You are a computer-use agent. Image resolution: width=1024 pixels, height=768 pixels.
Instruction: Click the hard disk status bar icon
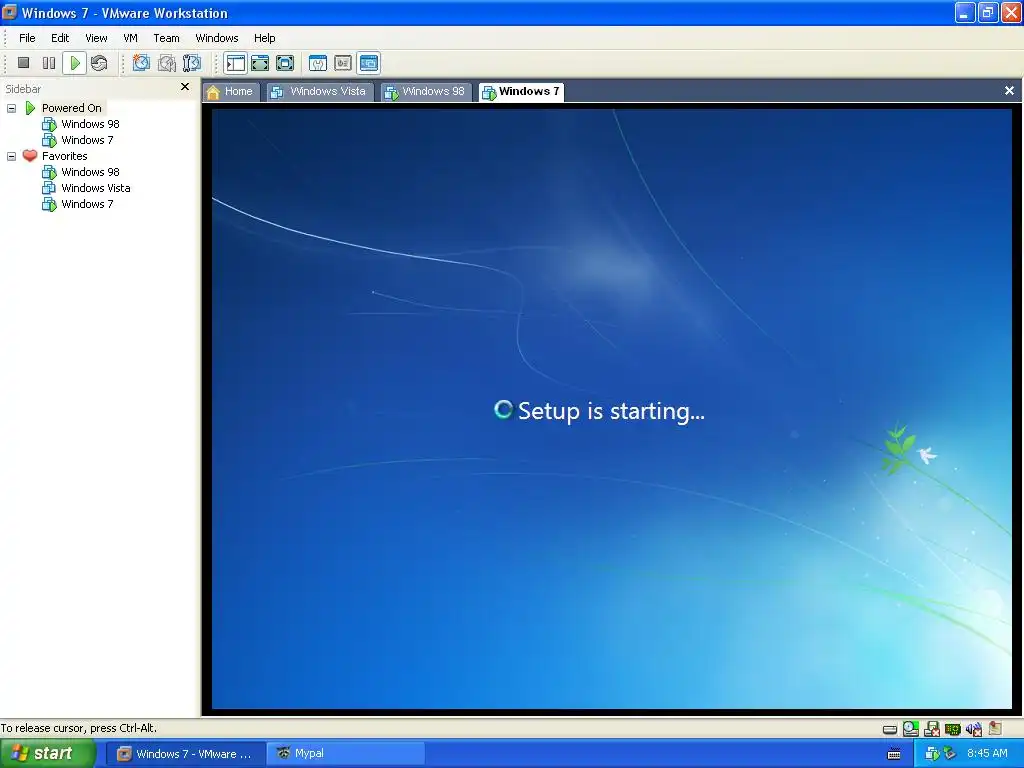click(x=889, y=729)
